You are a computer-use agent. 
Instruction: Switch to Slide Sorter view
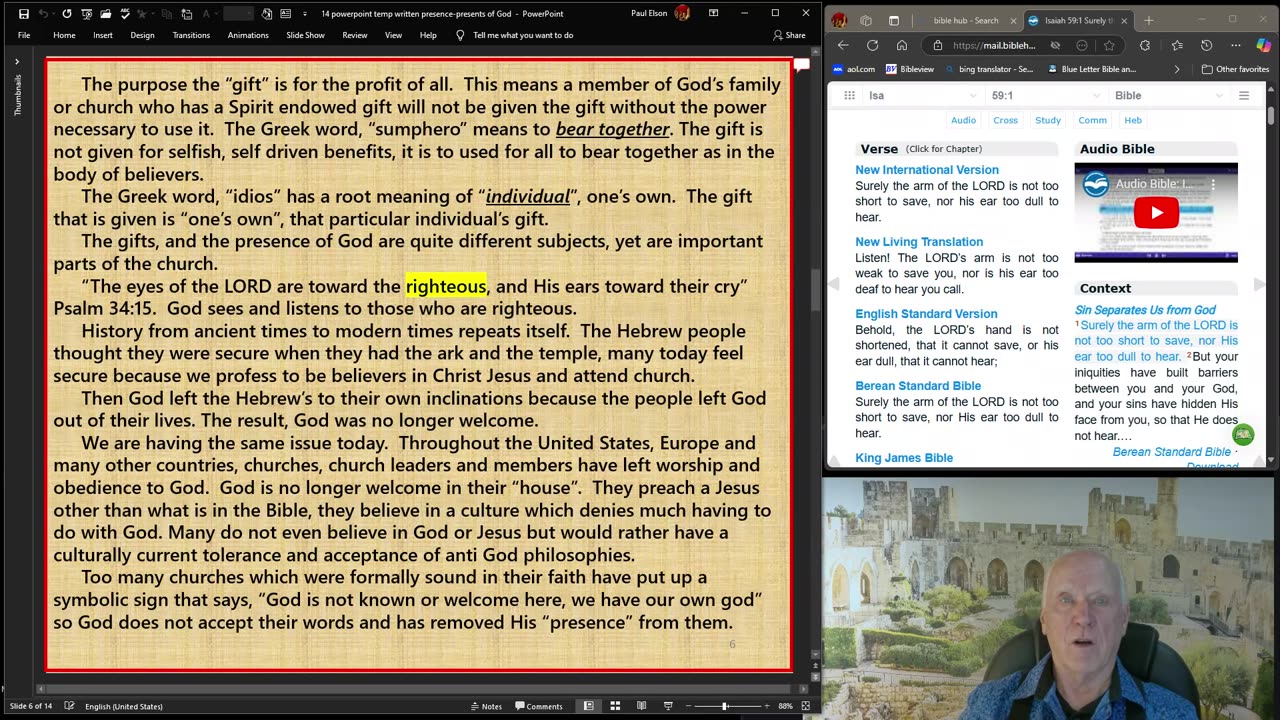tap(615, 706)
